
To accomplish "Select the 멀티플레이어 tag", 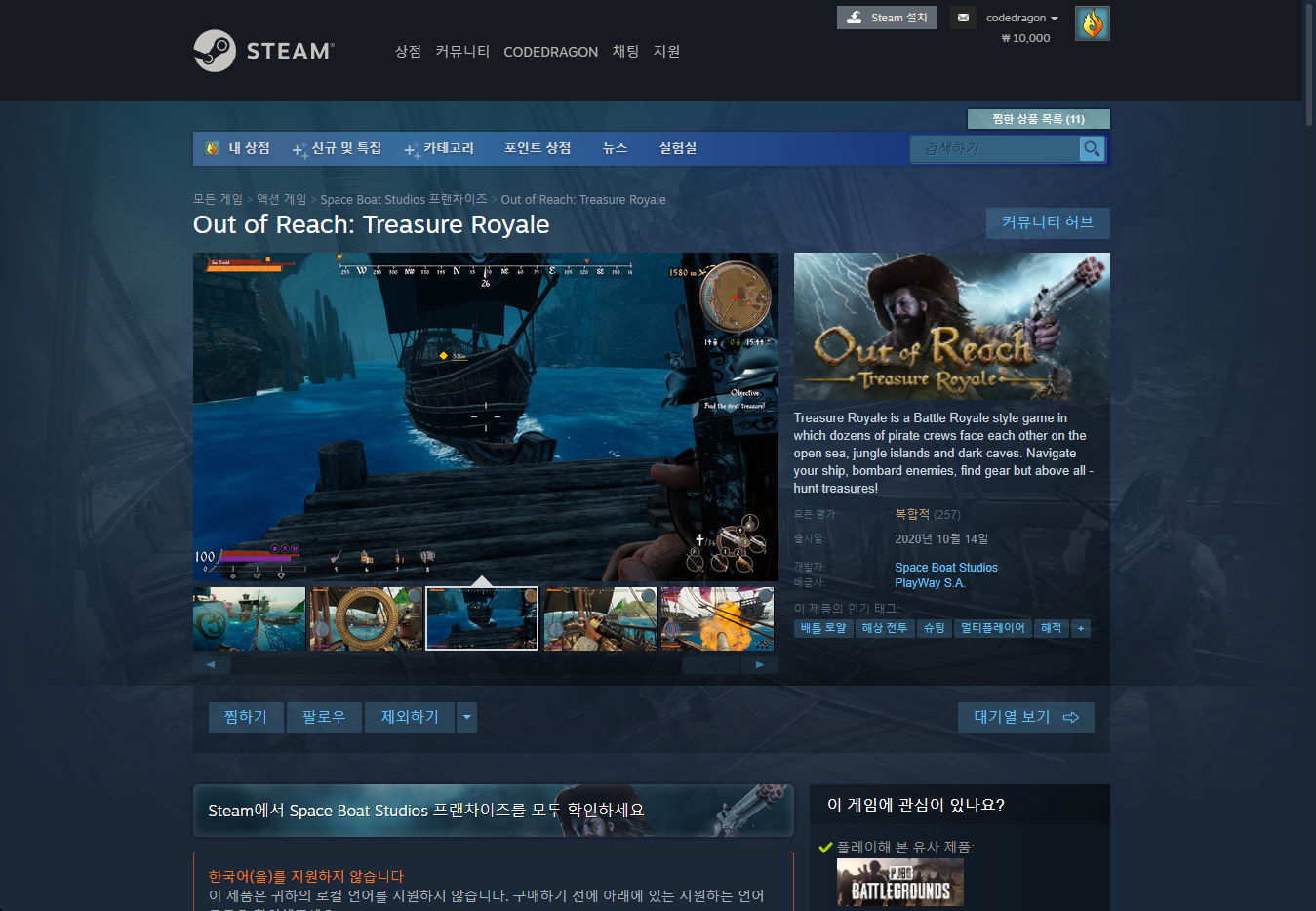I will point(993,628).
